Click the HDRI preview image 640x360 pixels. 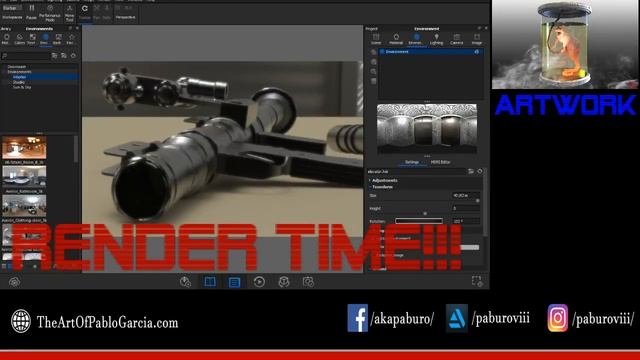427,129
